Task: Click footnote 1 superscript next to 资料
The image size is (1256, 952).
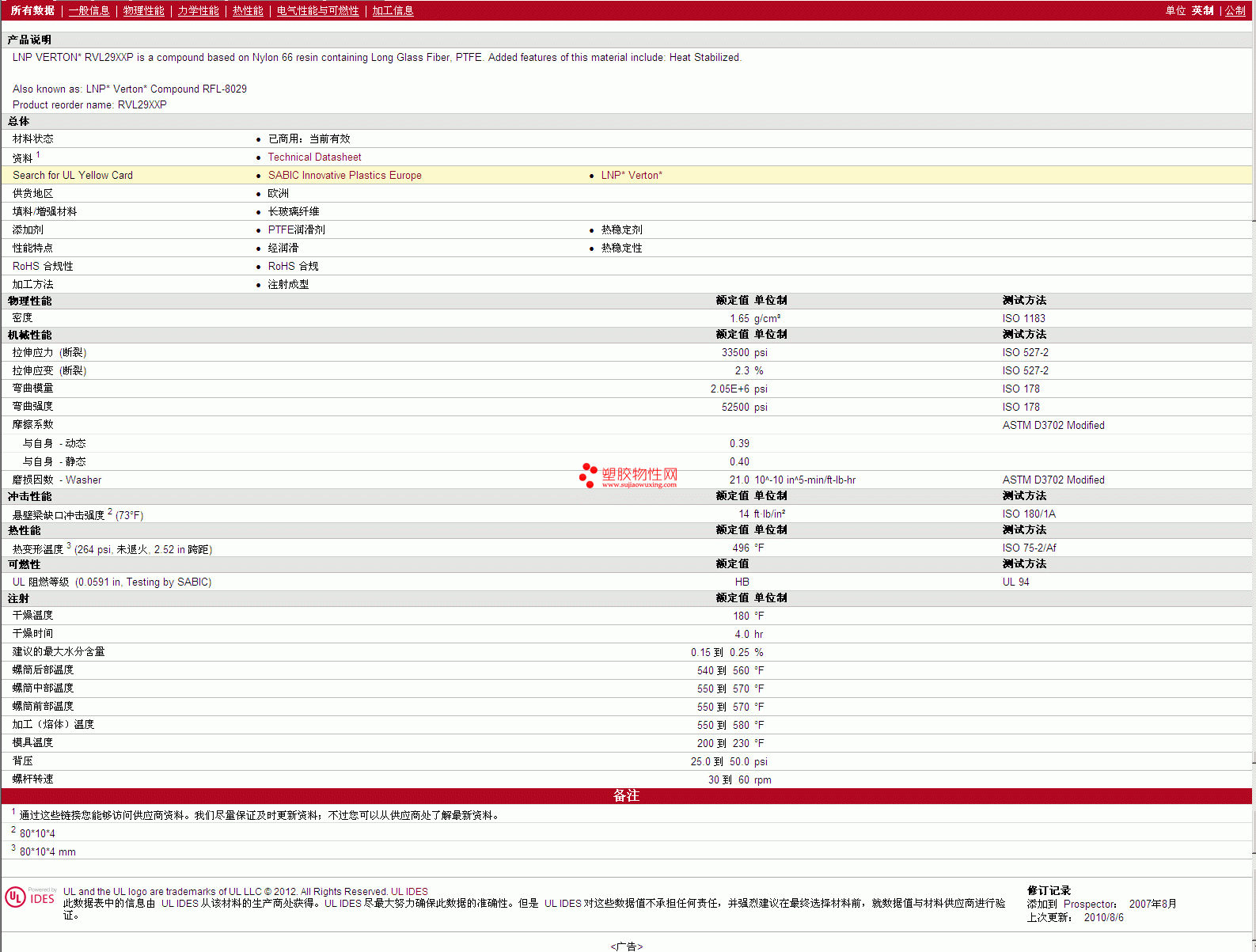Action: (38, 155)
